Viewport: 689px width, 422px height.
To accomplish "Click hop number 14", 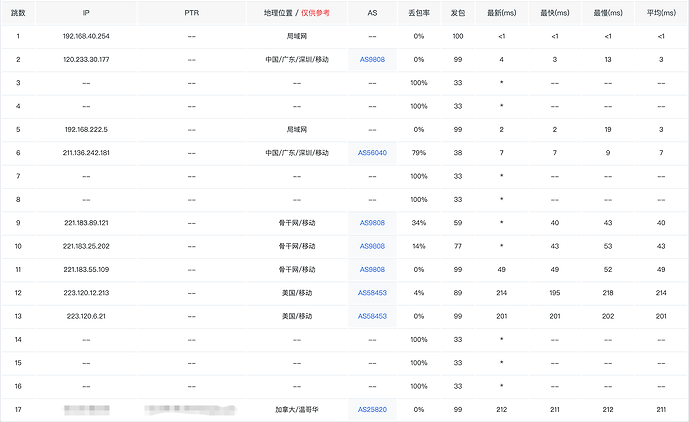I will (x=18, y=339).
